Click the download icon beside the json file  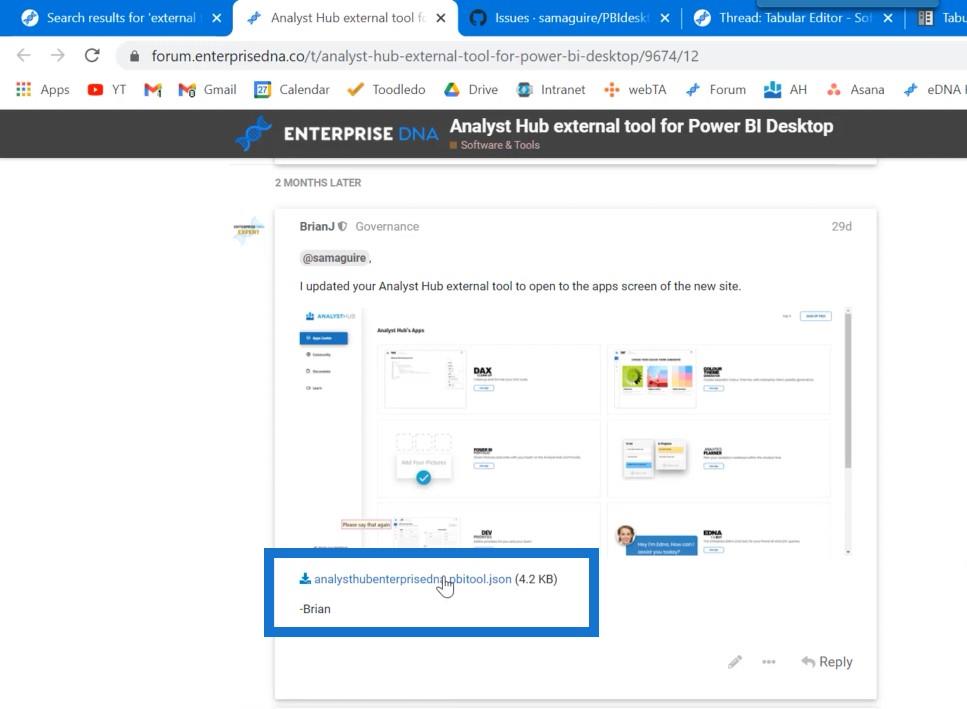(x=305, y=578)
